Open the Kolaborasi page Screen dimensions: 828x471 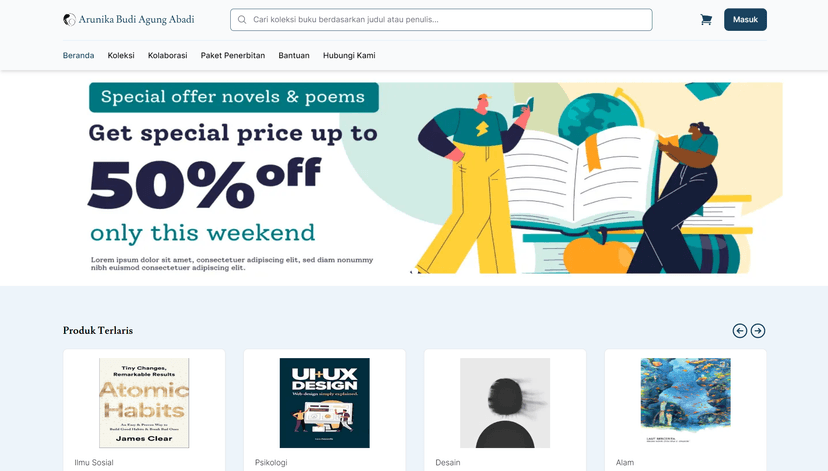167,56
